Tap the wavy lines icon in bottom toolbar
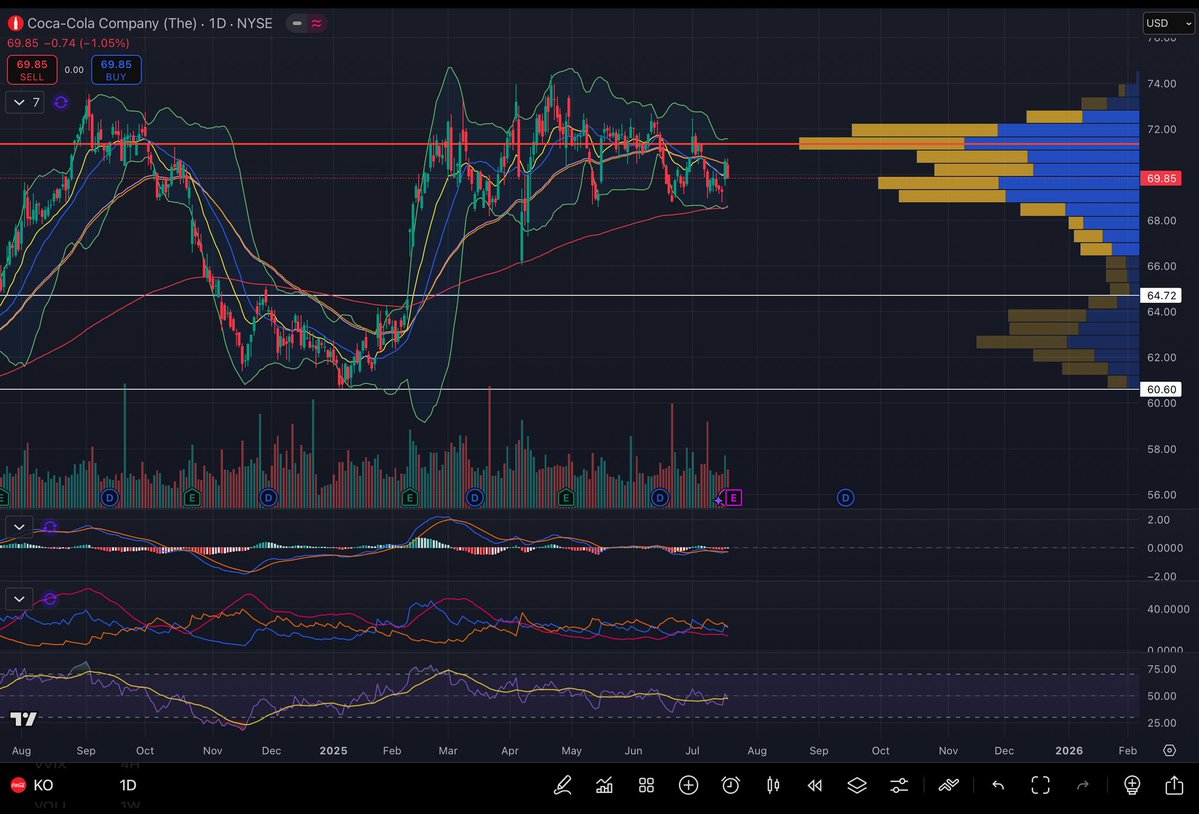The image size is (1199, 814). click(949, 784)
